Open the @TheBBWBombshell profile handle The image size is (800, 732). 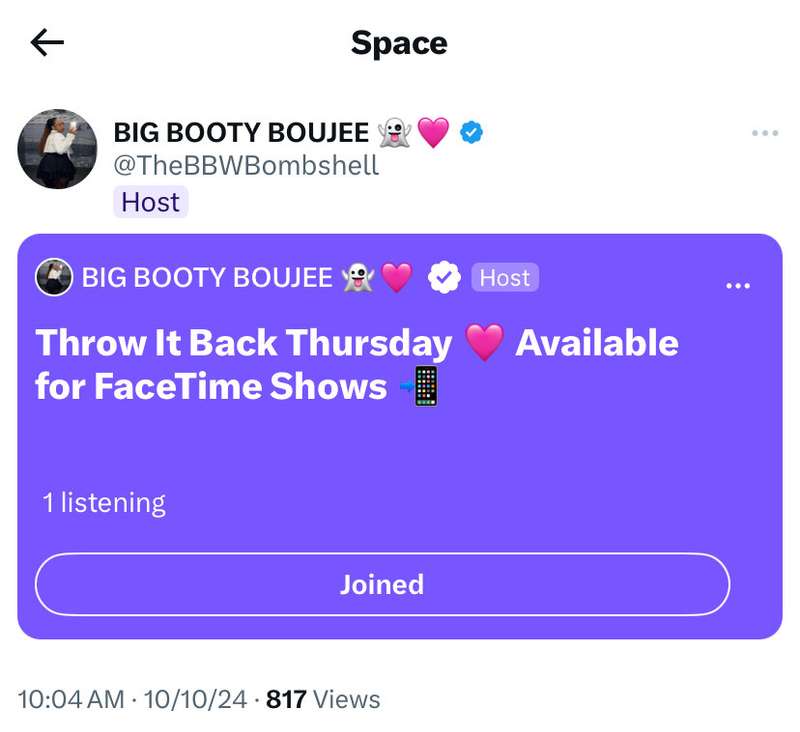pos(246,166)
